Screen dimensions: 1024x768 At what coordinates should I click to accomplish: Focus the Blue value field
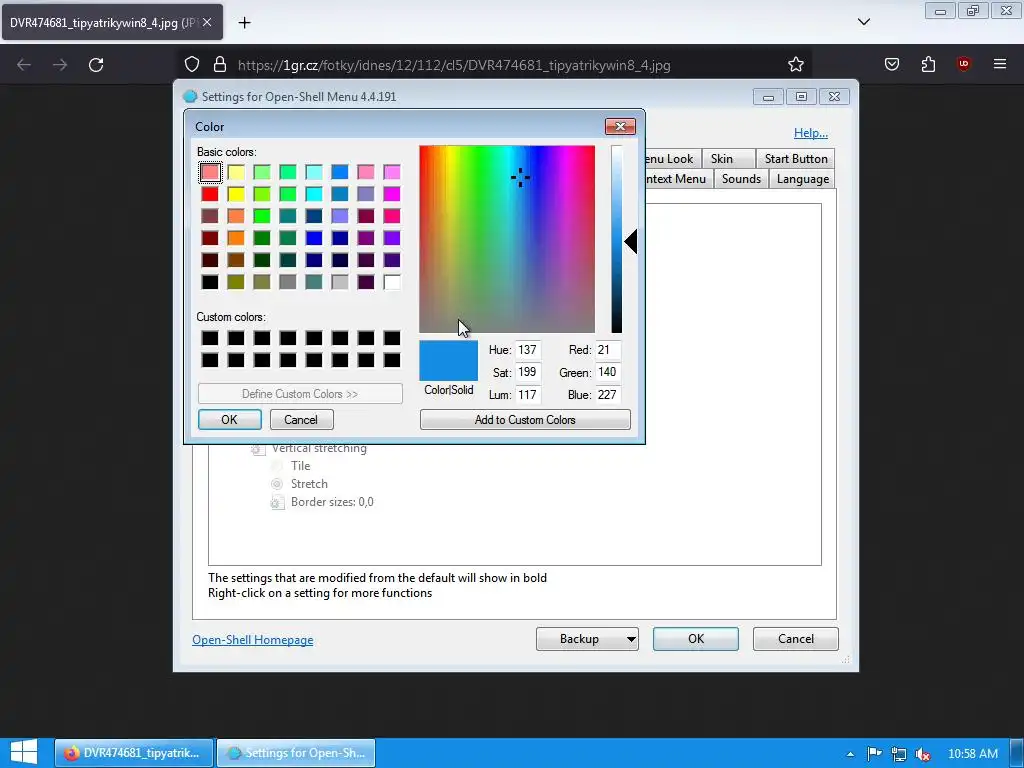(607, 394)
